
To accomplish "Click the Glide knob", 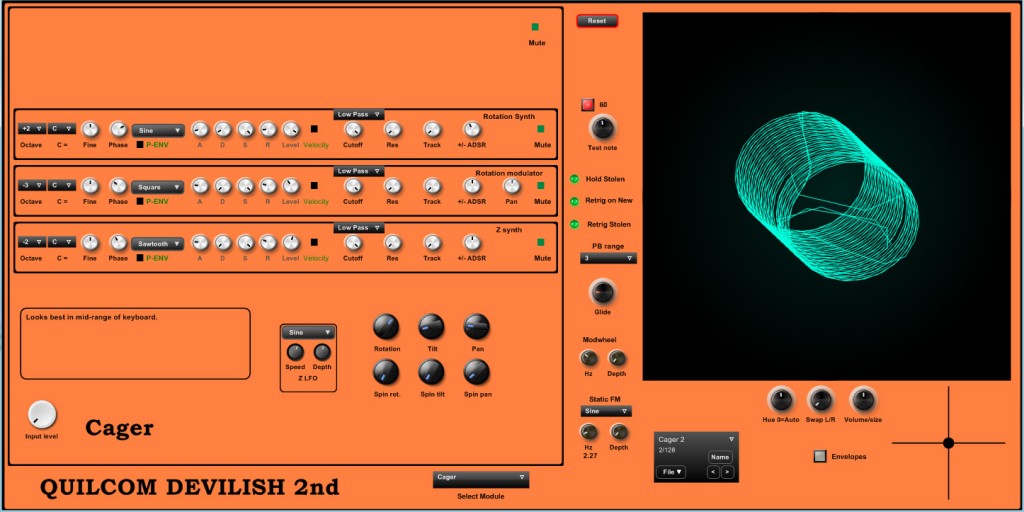I will (x=602, y=292).
